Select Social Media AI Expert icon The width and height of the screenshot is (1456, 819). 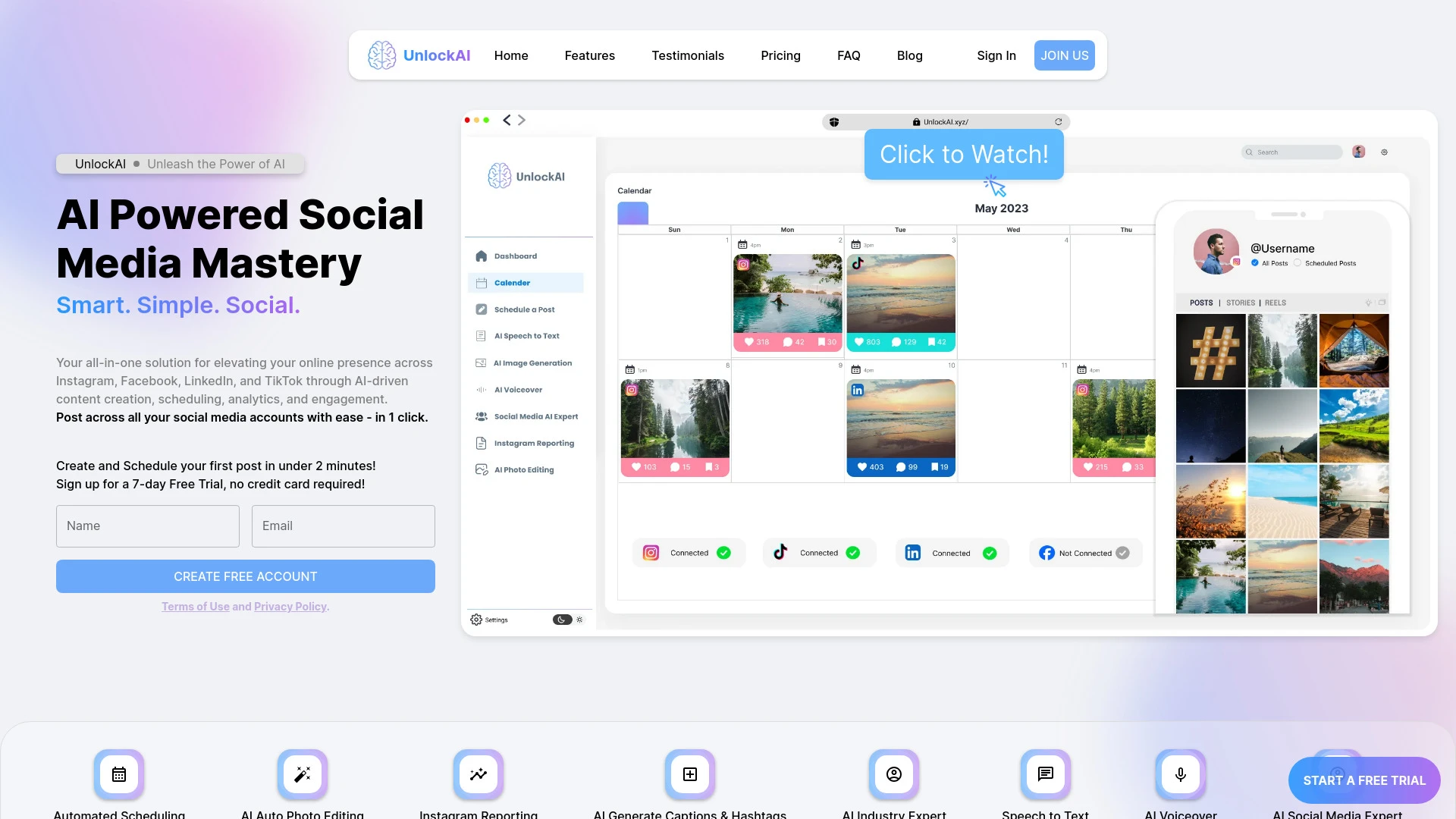480,415
